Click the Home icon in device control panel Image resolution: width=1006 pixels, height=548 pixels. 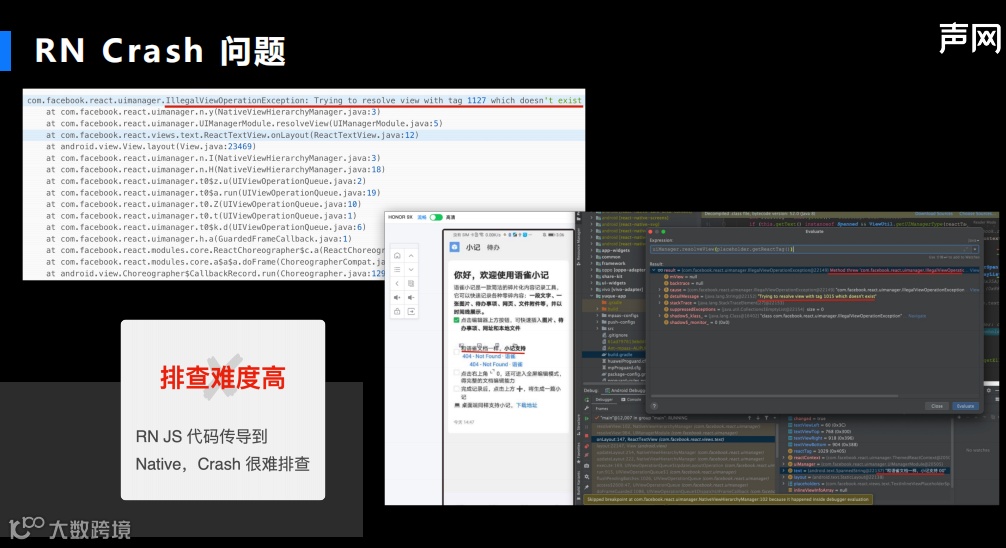[x=397, y=255]
